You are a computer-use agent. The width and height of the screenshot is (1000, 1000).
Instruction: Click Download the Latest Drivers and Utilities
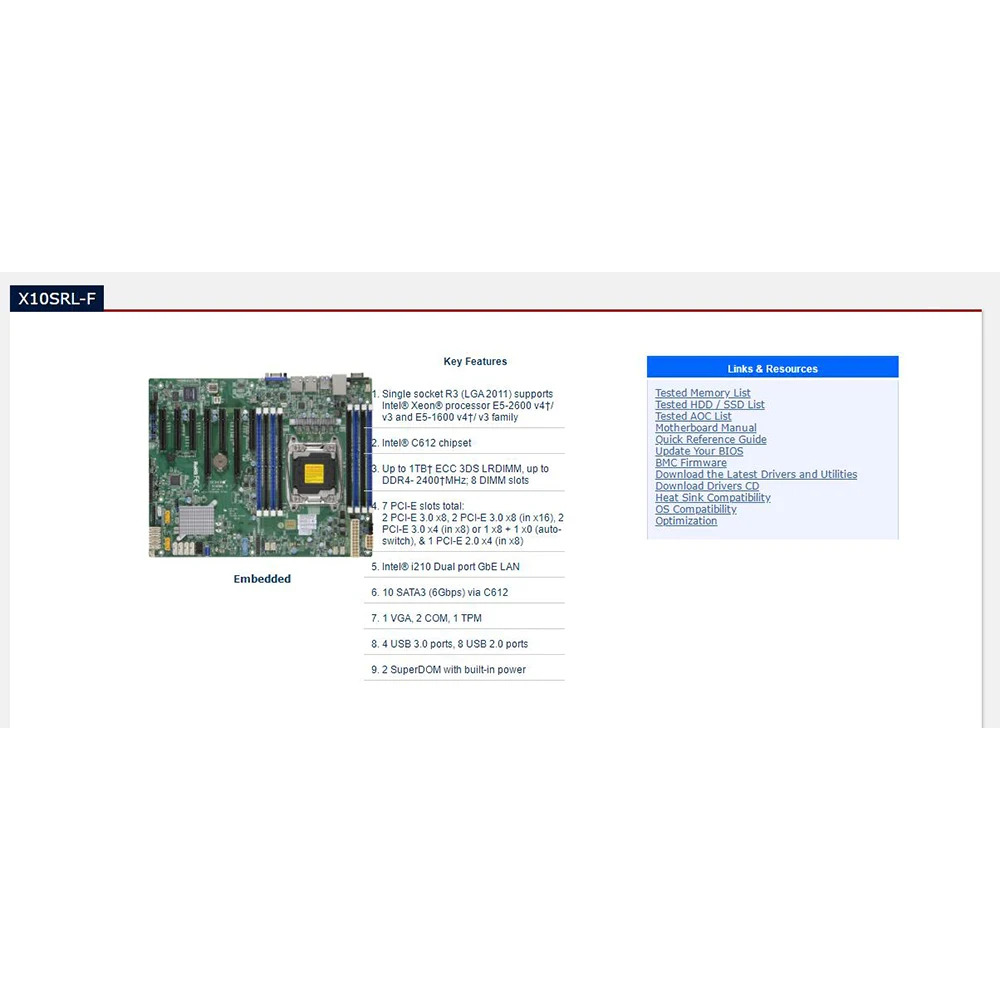(x=756, y=474)
